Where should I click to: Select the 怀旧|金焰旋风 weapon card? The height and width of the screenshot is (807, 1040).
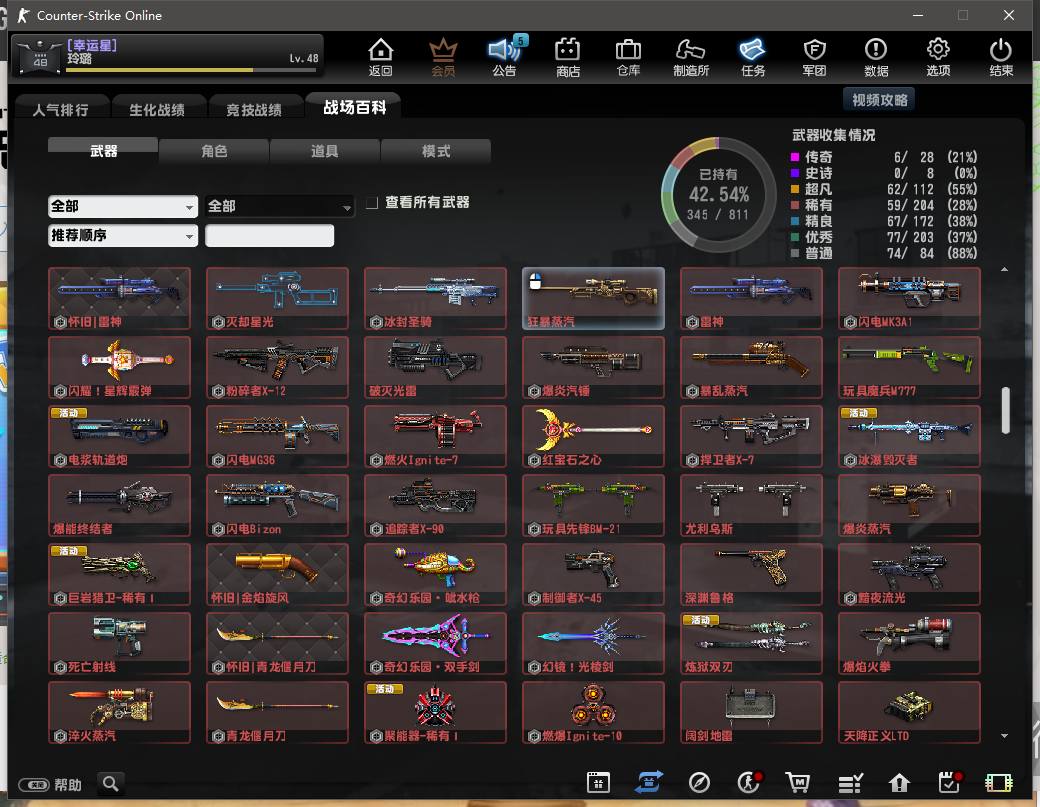(x=277, y=574)
